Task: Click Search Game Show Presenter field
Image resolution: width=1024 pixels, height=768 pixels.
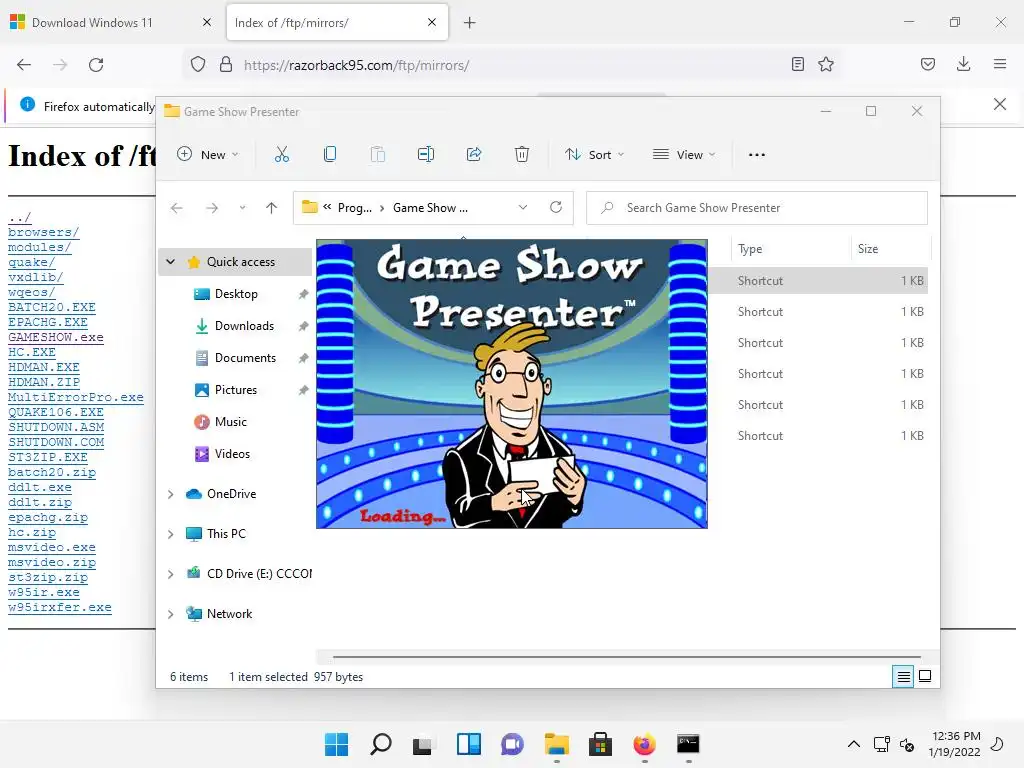Action: pyautogui.click(x=757, y=208)
